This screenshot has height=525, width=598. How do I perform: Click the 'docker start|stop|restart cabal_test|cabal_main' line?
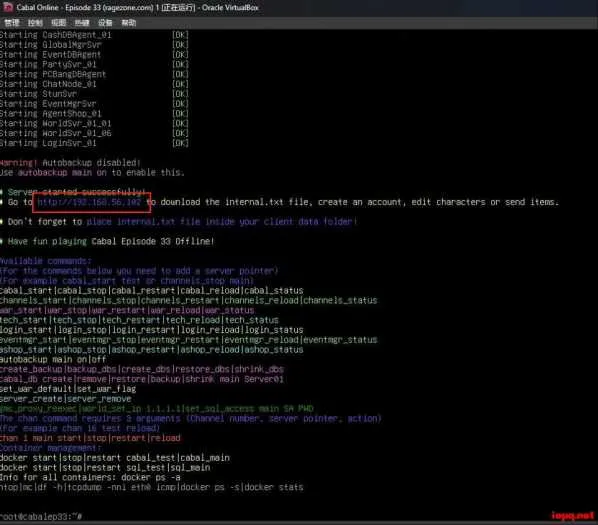point(115,458)
